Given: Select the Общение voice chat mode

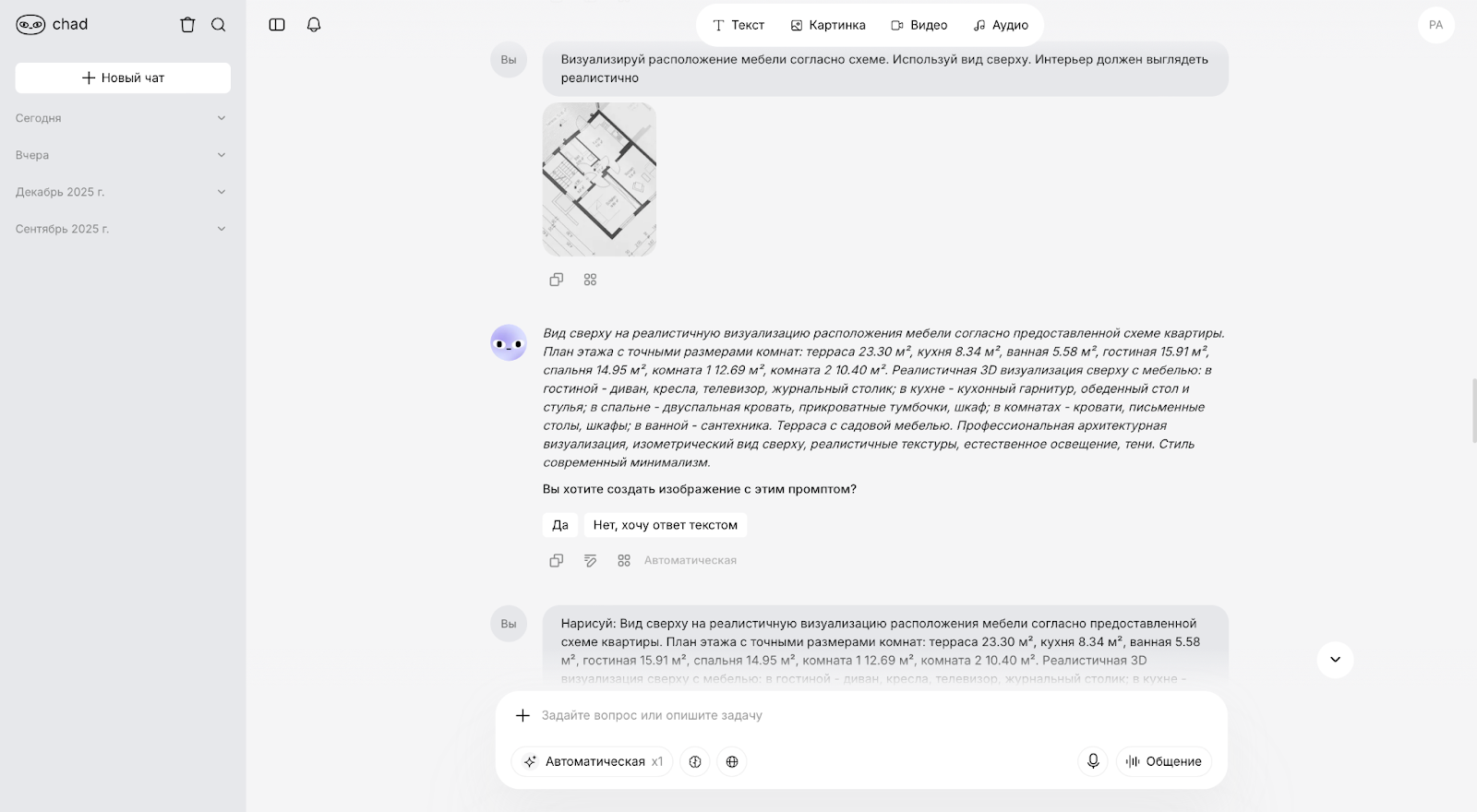Looking at the screenshot, I should coord(1163,761).
